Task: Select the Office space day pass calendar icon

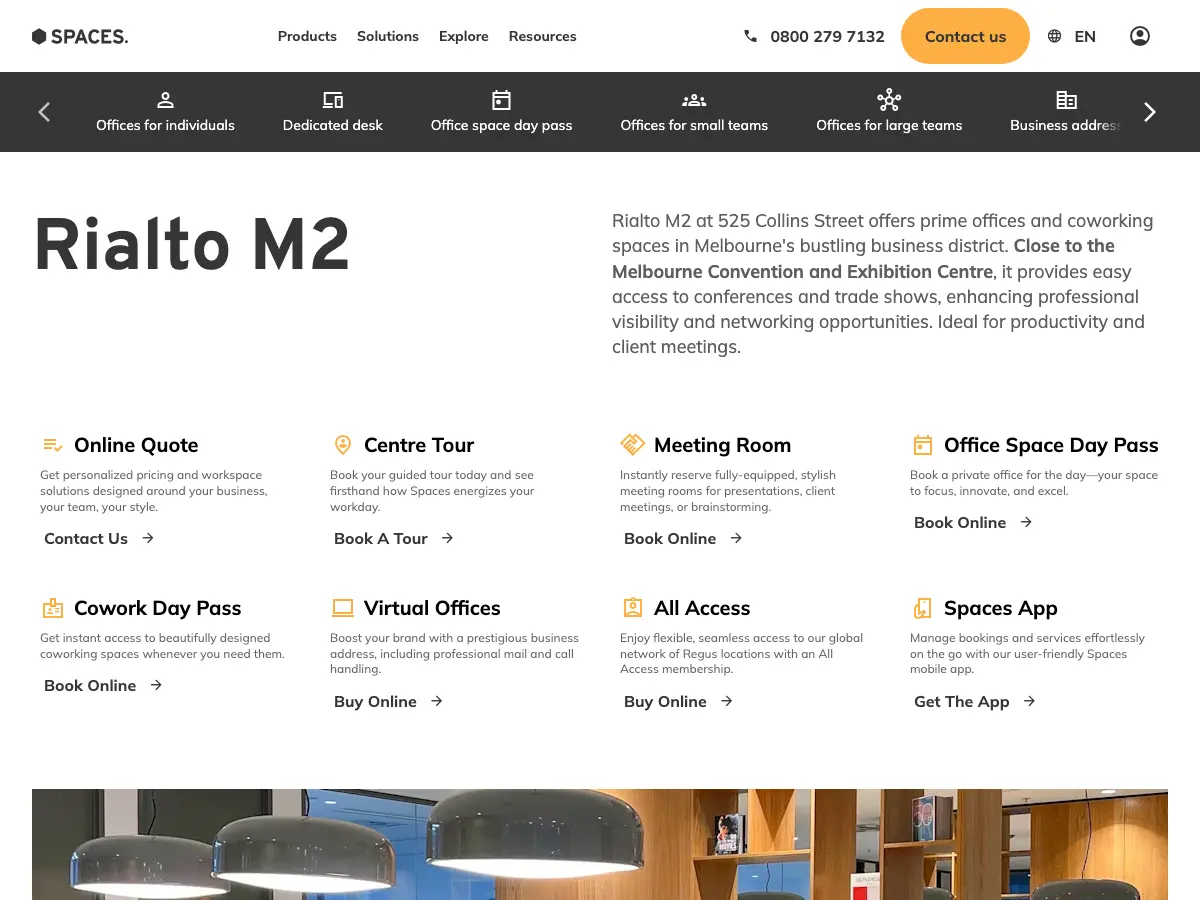Action: 502,100
